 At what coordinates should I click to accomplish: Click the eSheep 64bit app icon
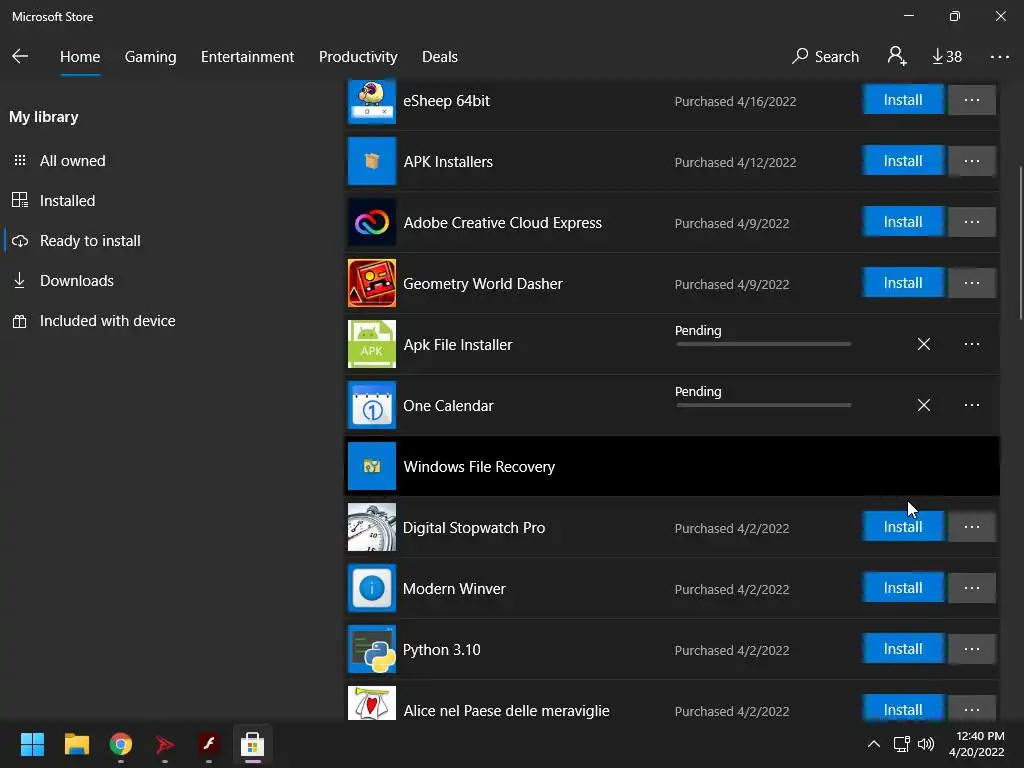point(372,101)
